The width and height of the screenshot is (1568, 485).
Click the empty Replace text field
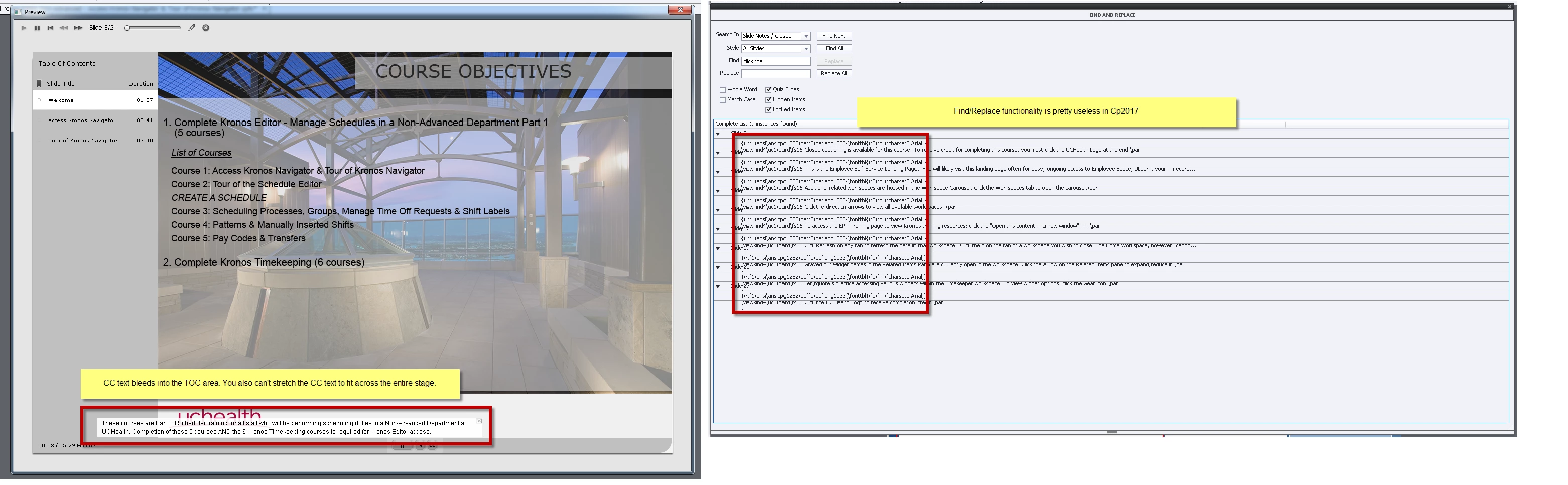[x=775, y=74]
